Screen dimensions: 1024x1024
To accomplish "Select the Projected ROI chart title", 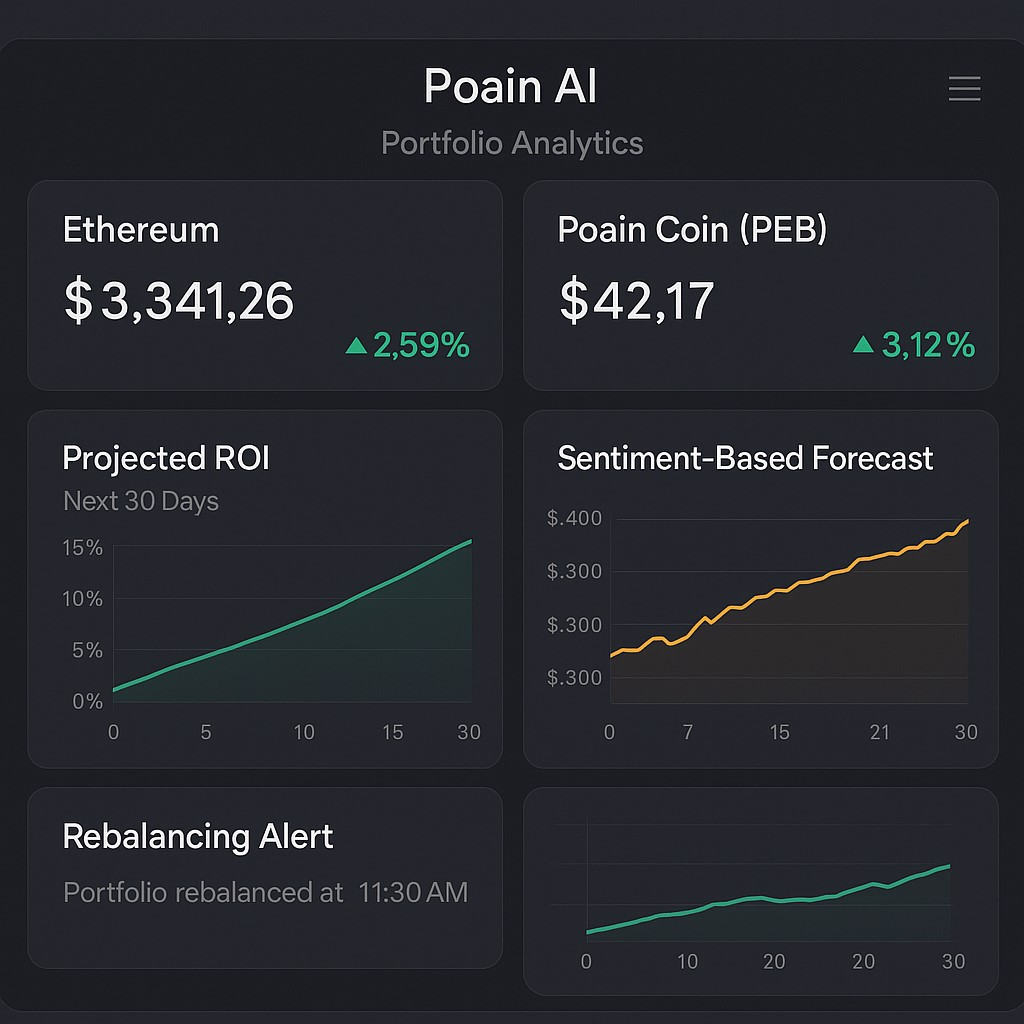I will 166,458.
